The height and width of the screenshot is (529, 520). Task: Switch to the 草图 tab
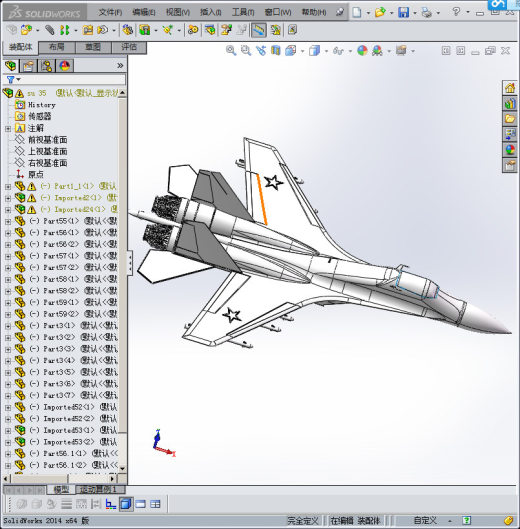pyautogui.click(x=93, y=47)
